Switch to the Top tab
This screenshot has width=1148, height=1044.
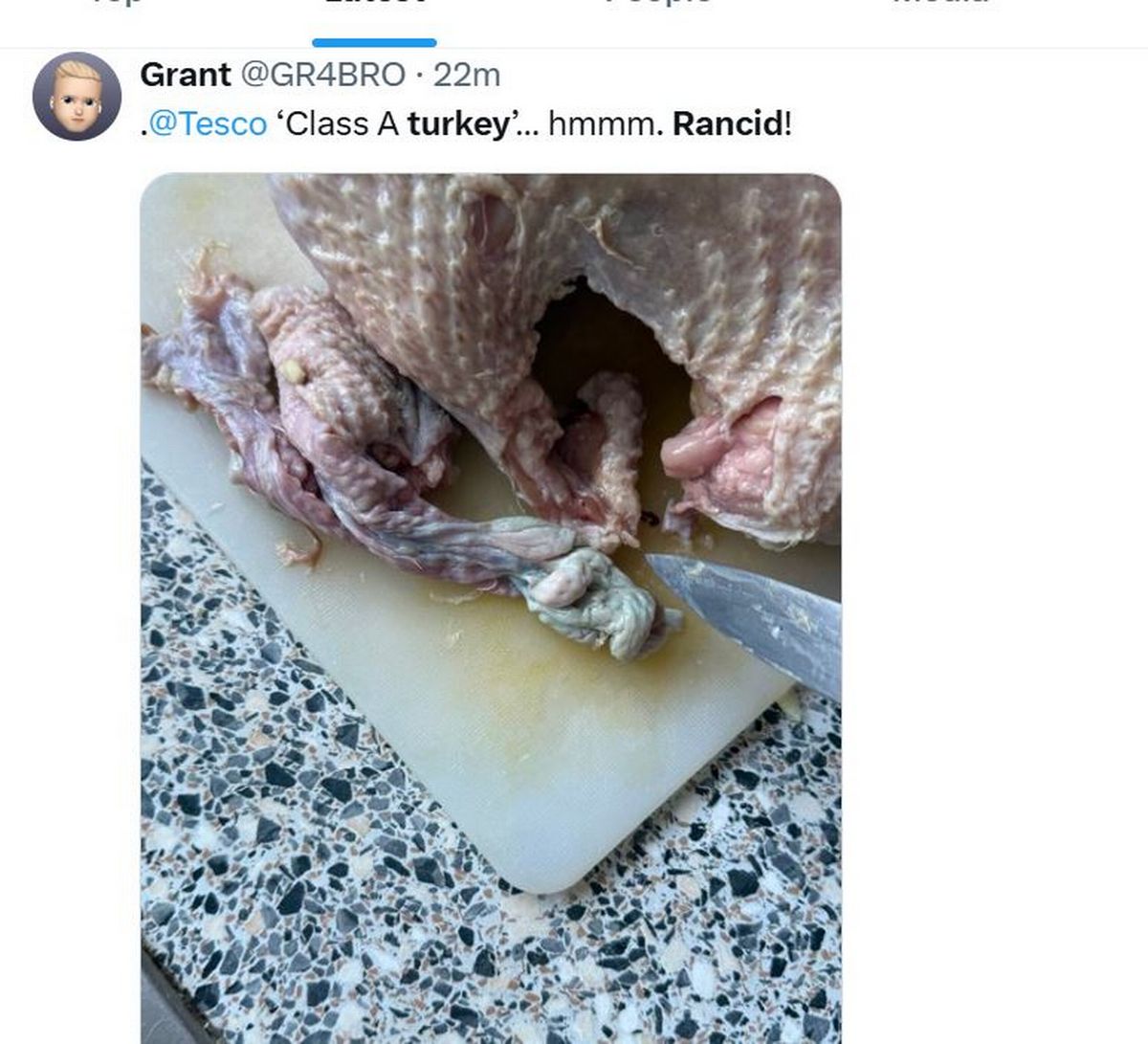pos(117,5)
